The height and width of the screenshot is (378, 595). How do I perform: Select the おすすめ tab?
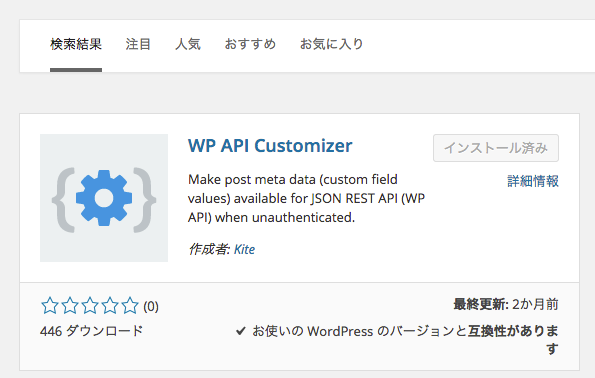pos(250,44)
